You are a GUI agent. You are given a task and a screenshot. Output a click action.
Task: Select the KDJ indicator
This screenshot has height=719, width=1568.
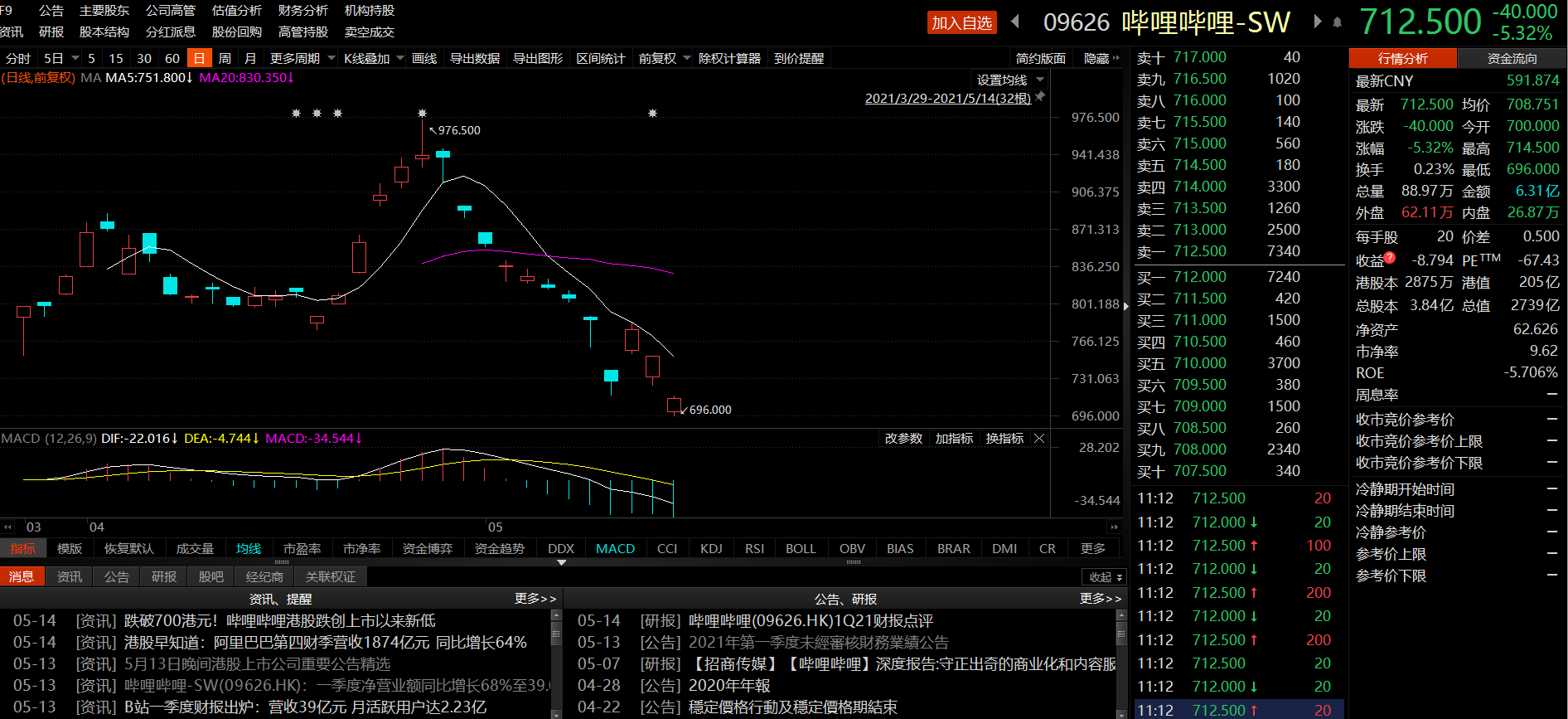(710, 549)
